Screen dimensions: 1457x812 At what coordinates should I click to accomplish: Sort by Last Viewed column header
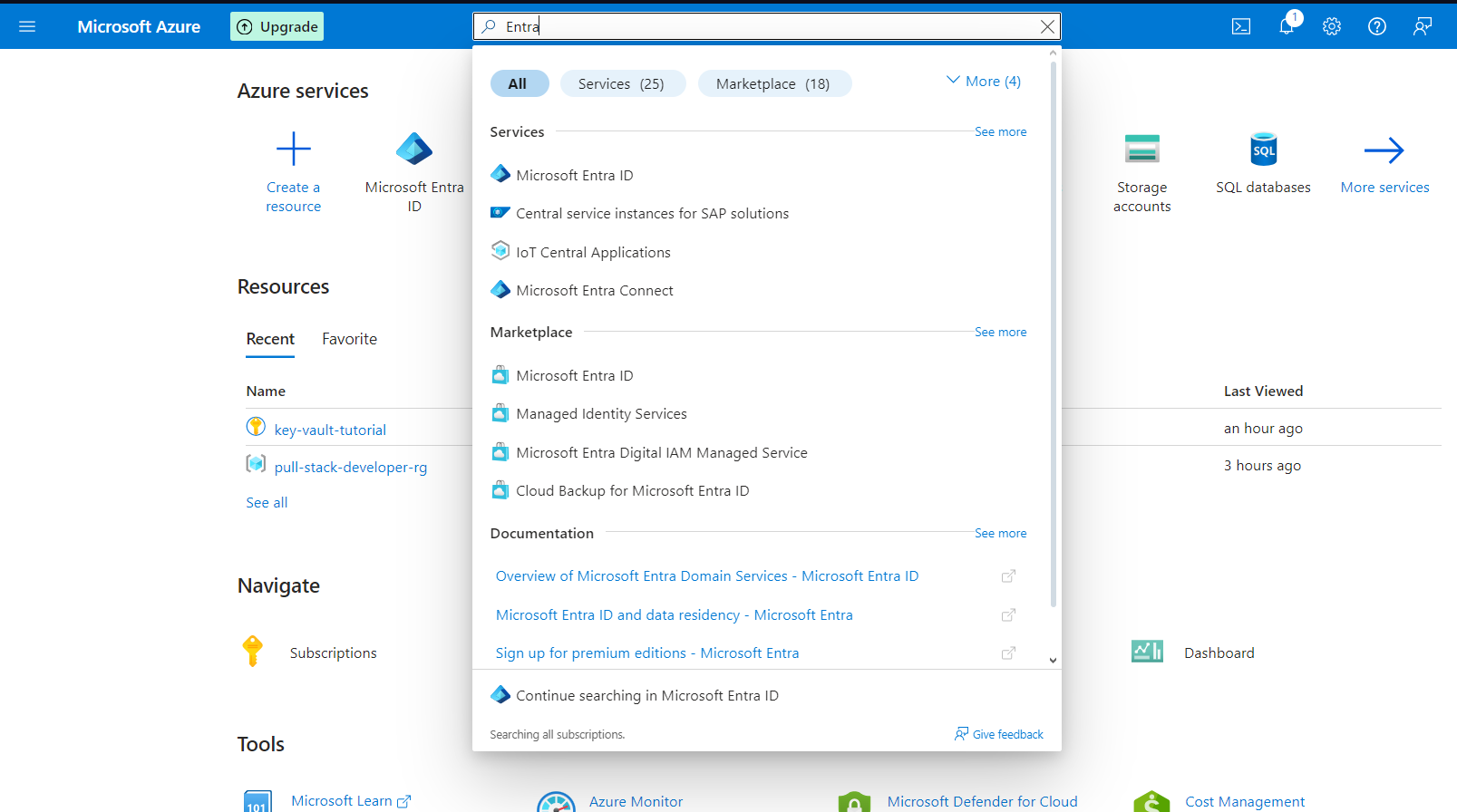click(1263, 391)
